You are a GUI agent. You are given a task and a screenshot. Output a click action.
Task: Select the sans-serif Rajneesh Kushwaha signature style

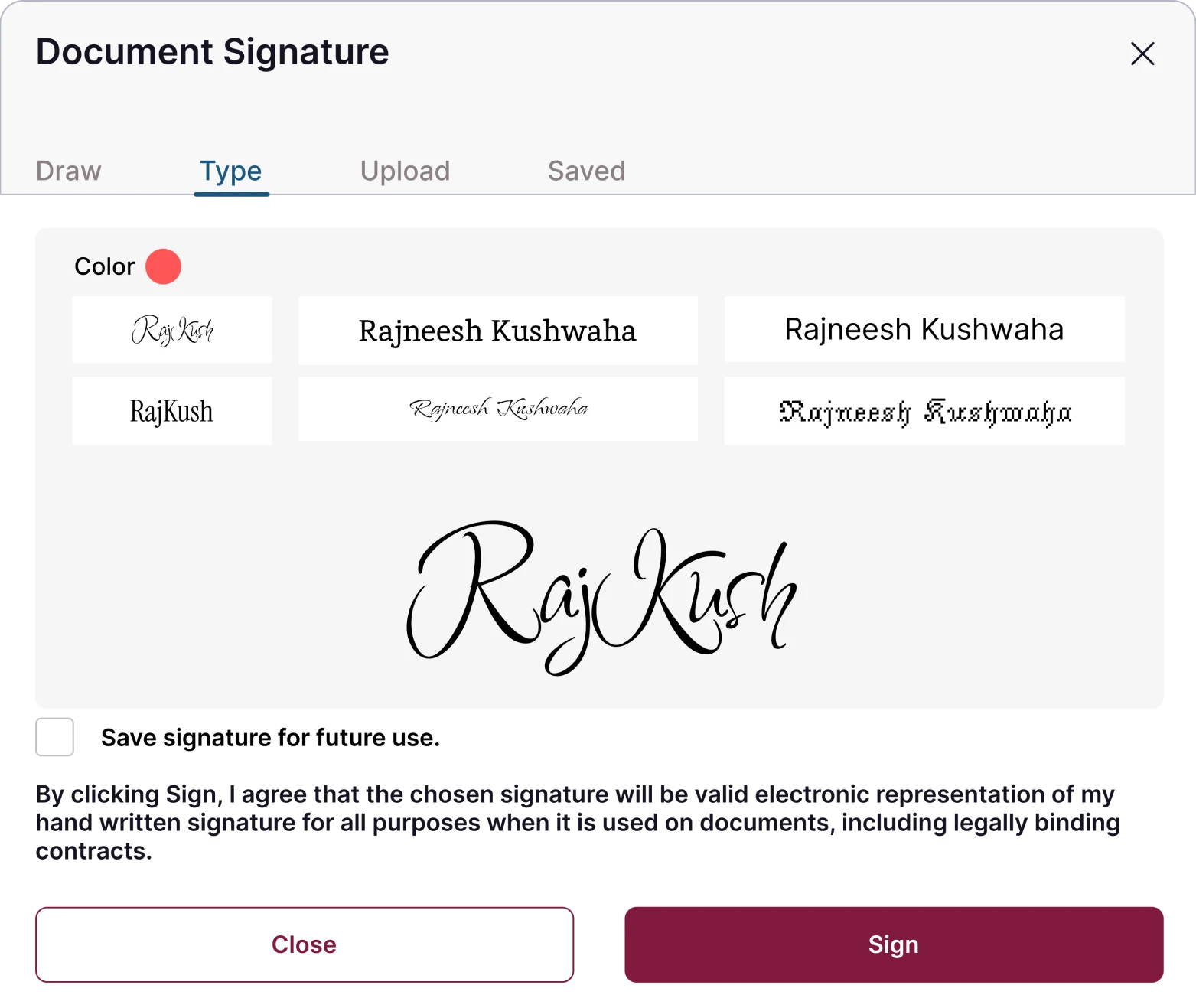pyautogui.click(x=924, y=329)
